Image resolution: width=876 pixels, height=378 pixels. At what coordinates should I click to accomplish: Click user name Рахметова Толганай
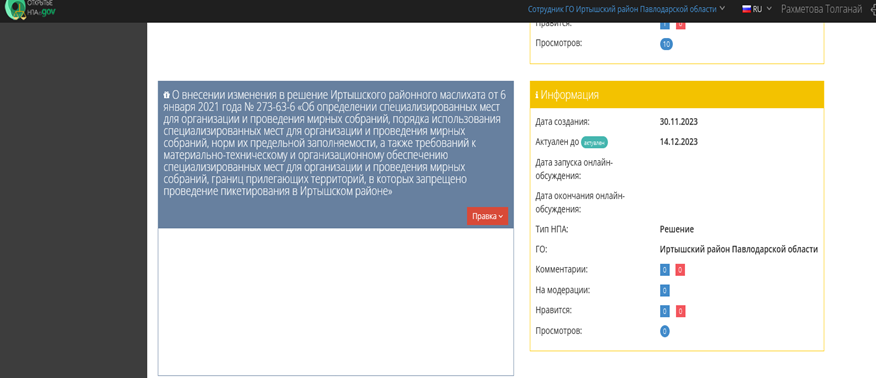pyautogui.click(x=821, y=9)
